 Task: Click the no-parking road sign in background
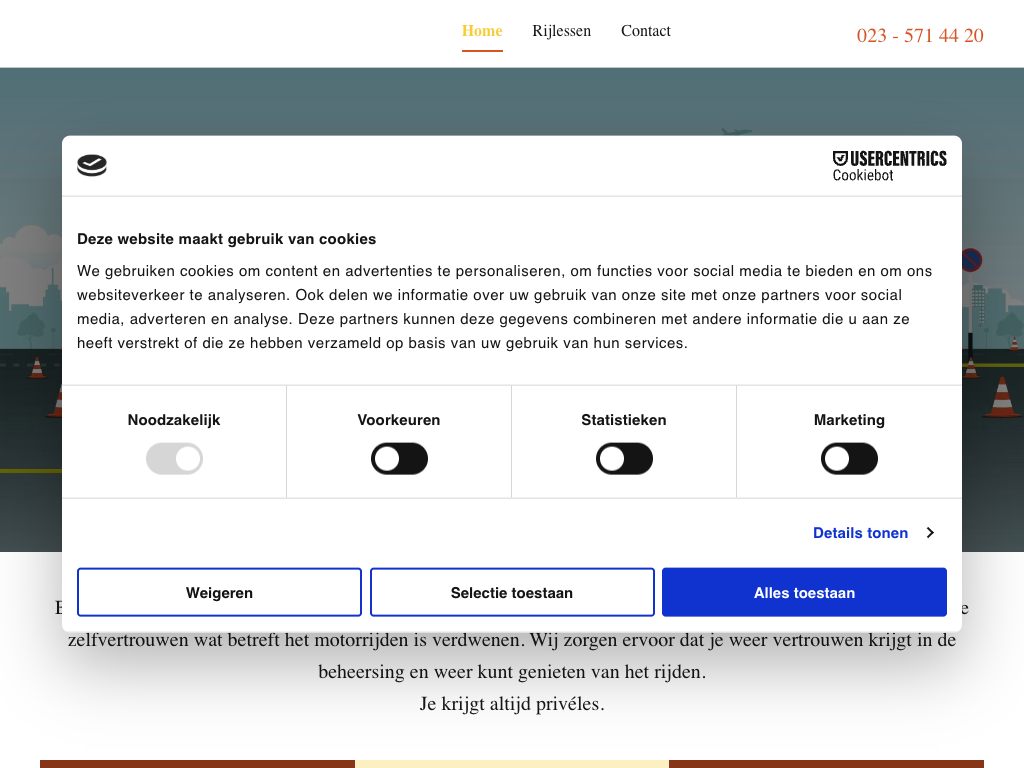click(x=971, y=261)
